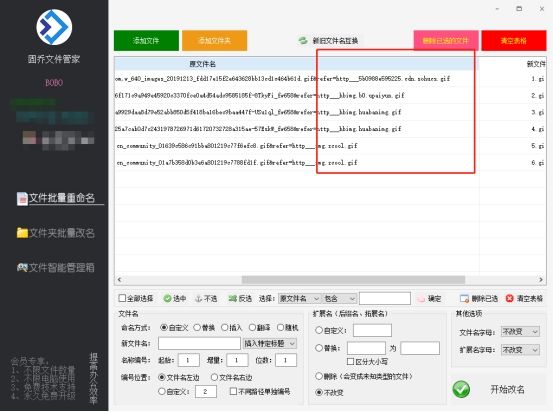Click the green check 开始改名 icon
The width and height of the screenshot is (553, 412).
click(461, 389)
